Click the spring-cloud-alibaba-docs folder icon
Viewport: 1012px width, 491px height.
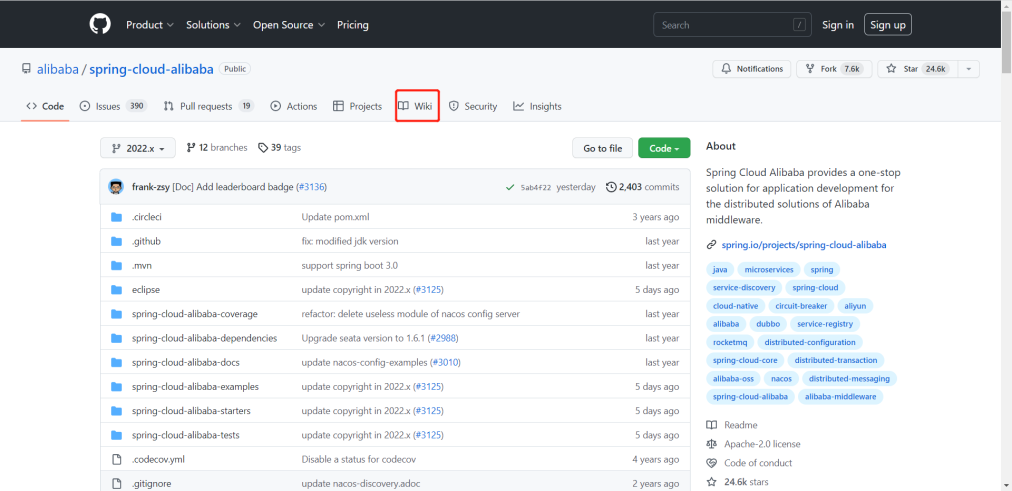[x=116, y=363]
